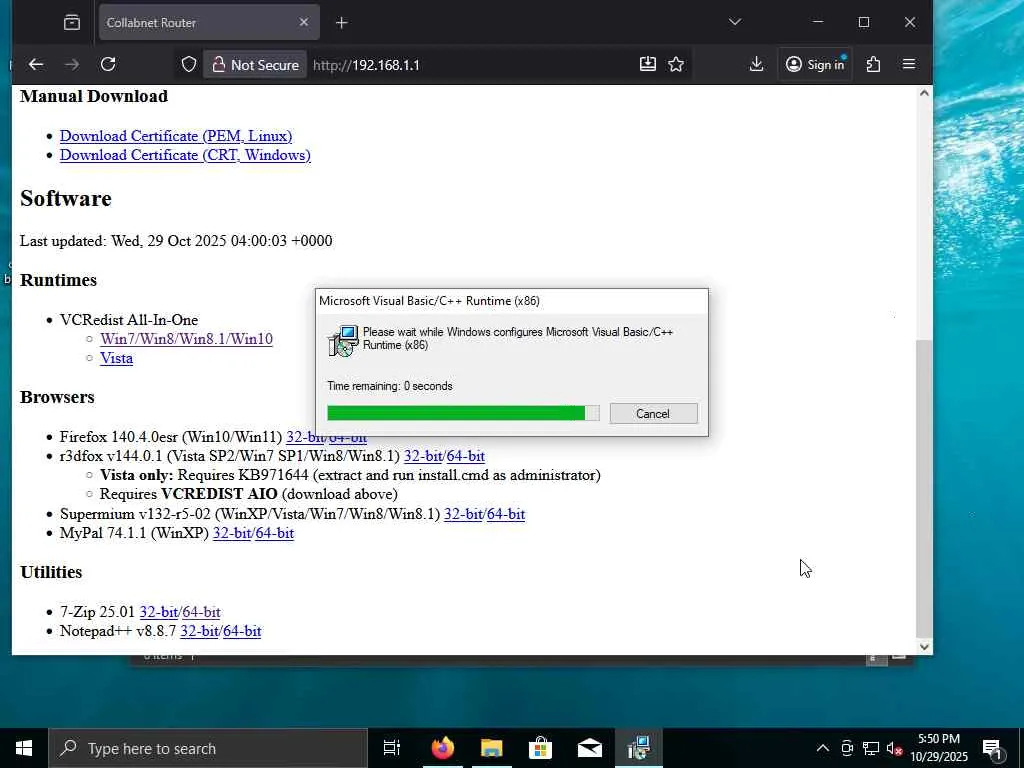Screen dimensions: 1024x768
Task: Show Not Secure connection info
Action: [255, 65]
